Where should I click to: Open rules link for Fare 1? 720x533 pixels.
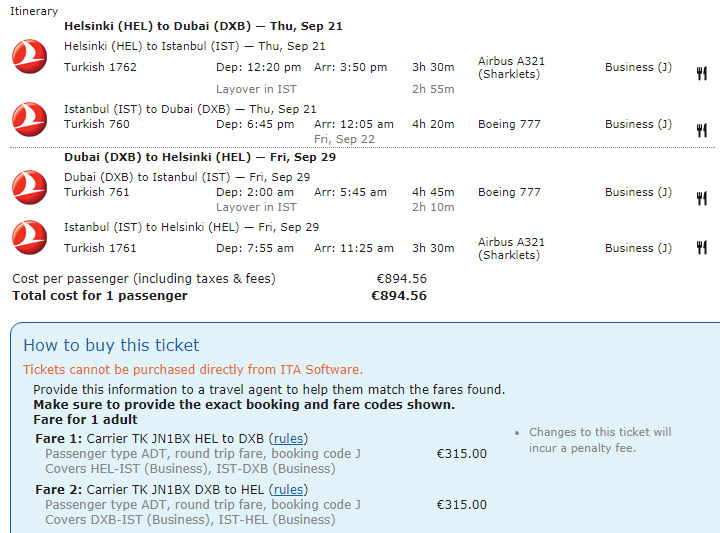click(x=288, y=439)
